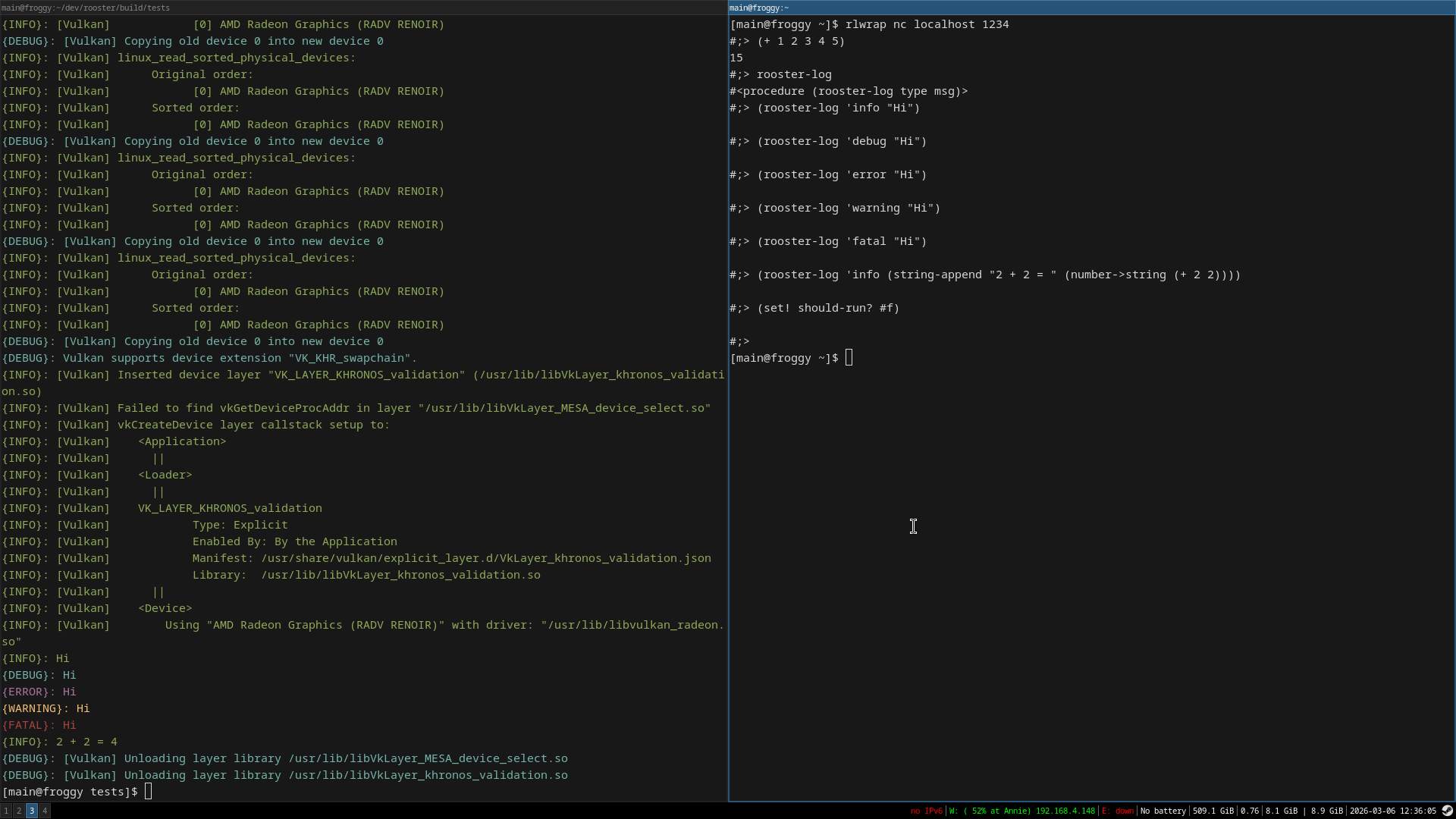
Task: Click the 509.1 GiB disk usage block
Action: click(x=1213, y=811)
